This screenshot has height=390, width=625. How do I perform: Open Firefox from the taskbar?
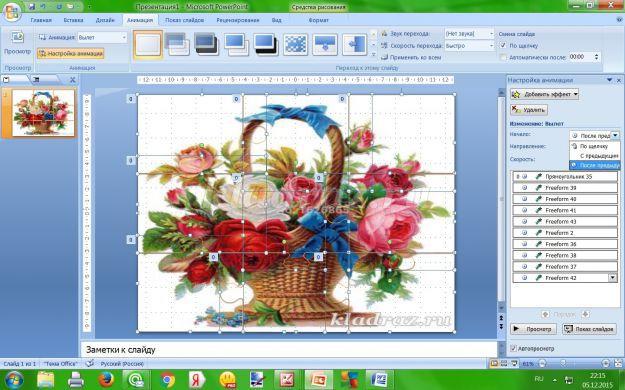click(x=106, y=379)
